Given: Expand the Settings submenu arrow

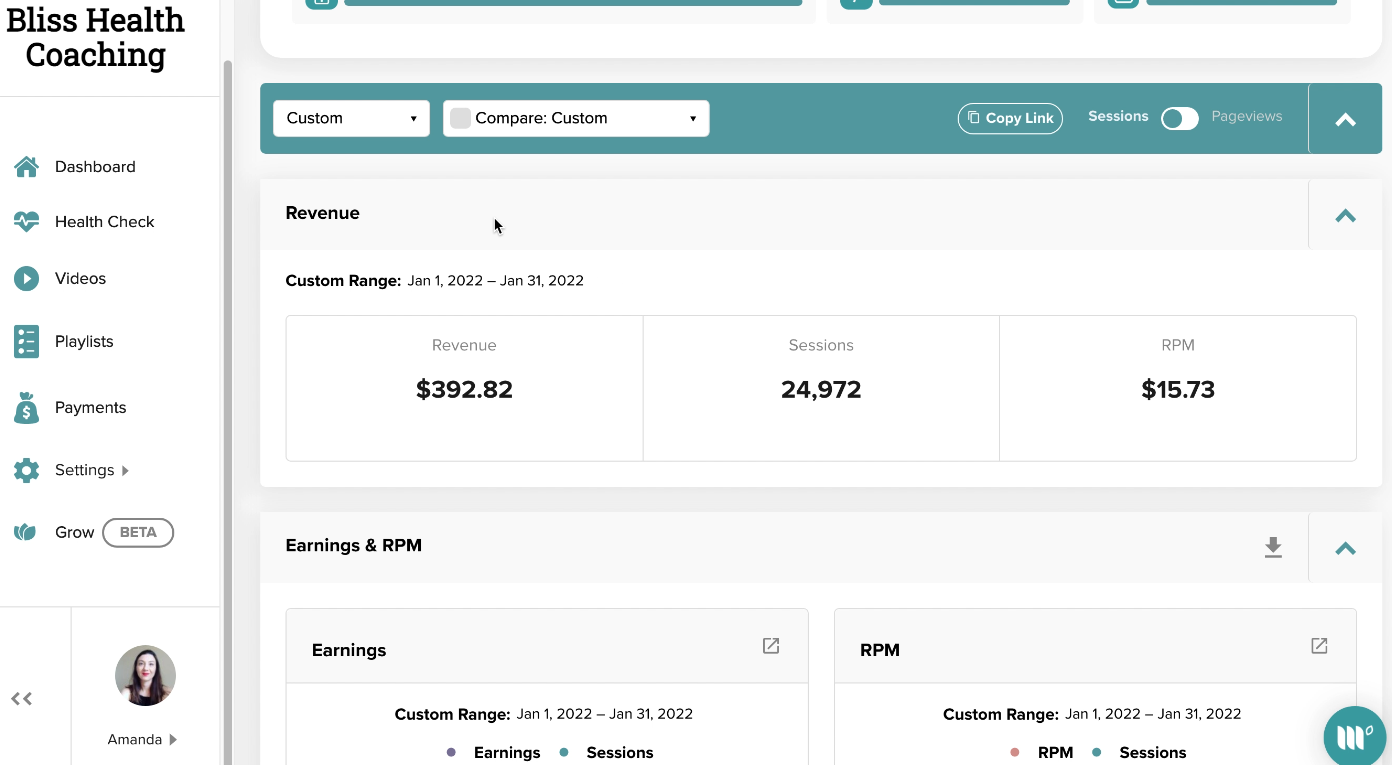Looking at the screenshot, I should pos(125,470).
